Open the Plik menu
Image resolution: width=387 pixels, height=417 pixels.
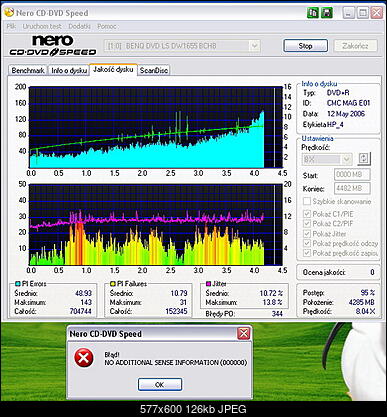coord(11,26)
